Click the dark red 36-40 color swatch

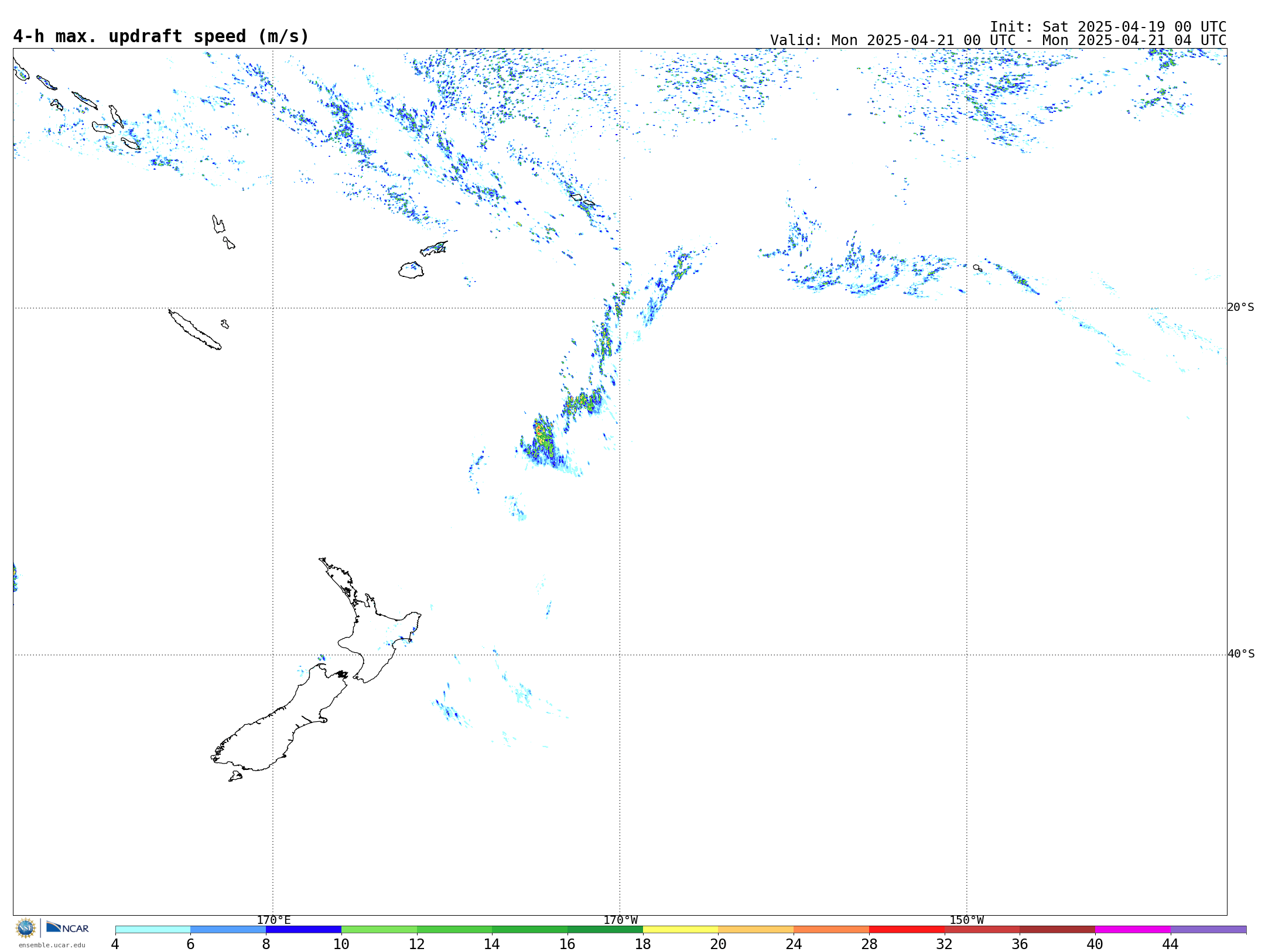(1058, 929)
